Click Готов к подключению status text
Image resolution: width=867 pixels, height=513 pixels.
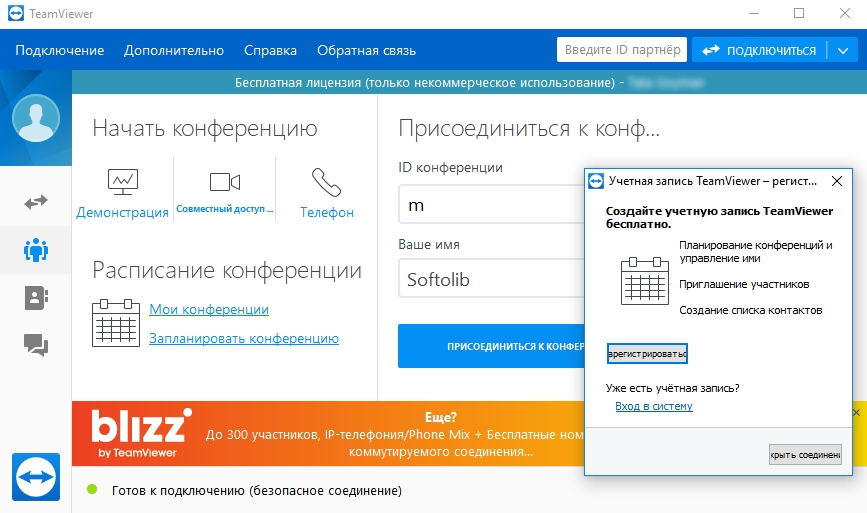pos(257,490)
